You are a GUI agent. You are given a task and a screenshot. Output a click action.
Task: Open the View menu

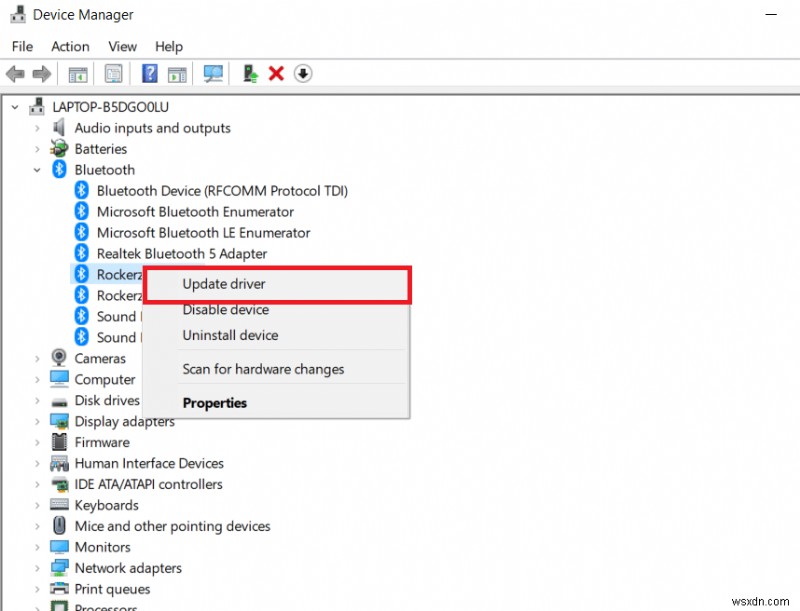[122, 46]
